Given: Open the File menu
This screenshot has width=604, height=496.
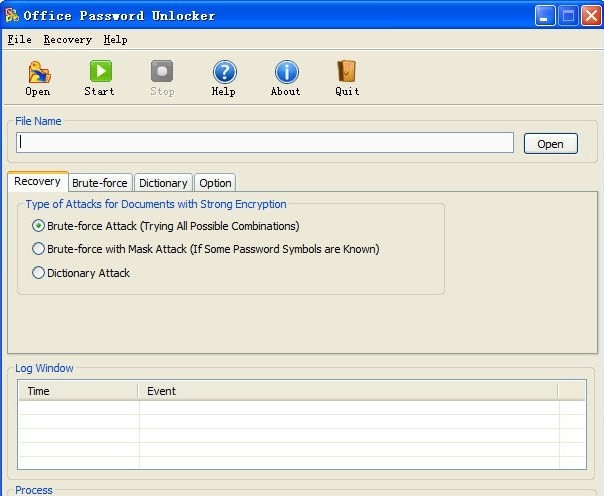Looking at the screenshot, I should (19, 39).
